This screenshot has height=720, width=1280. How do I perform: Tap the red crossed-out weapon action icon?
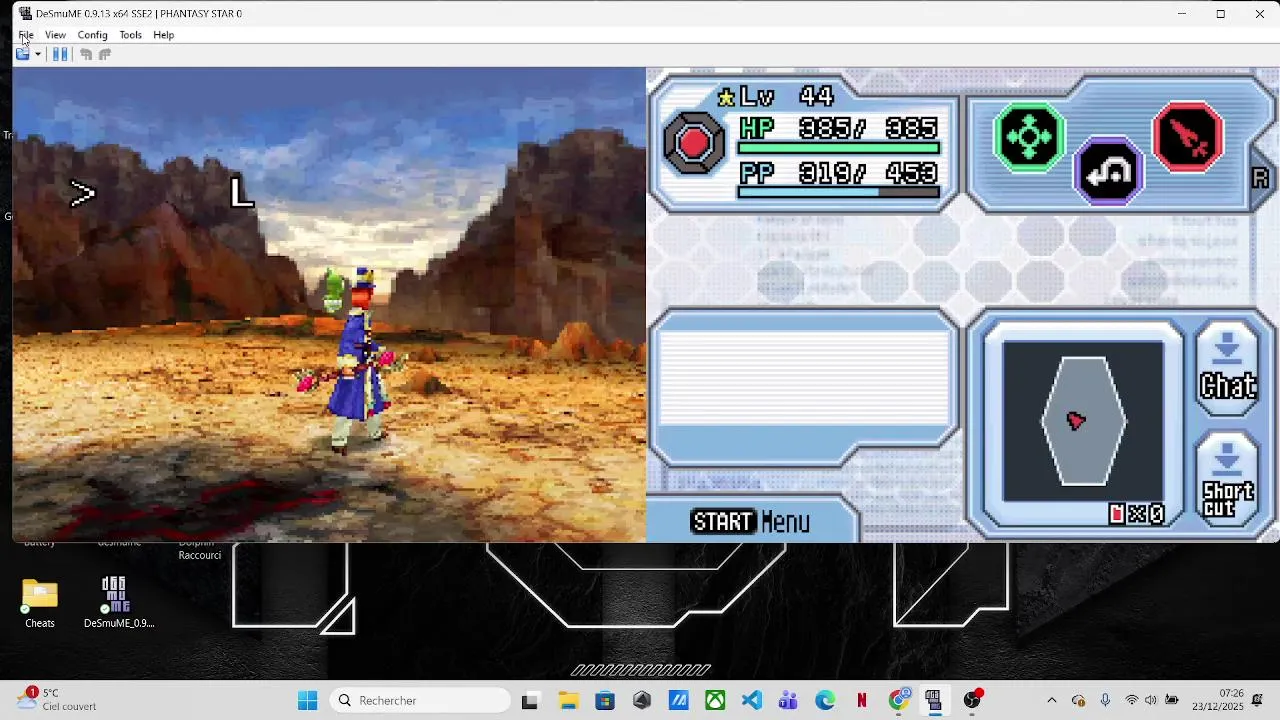1188,137
